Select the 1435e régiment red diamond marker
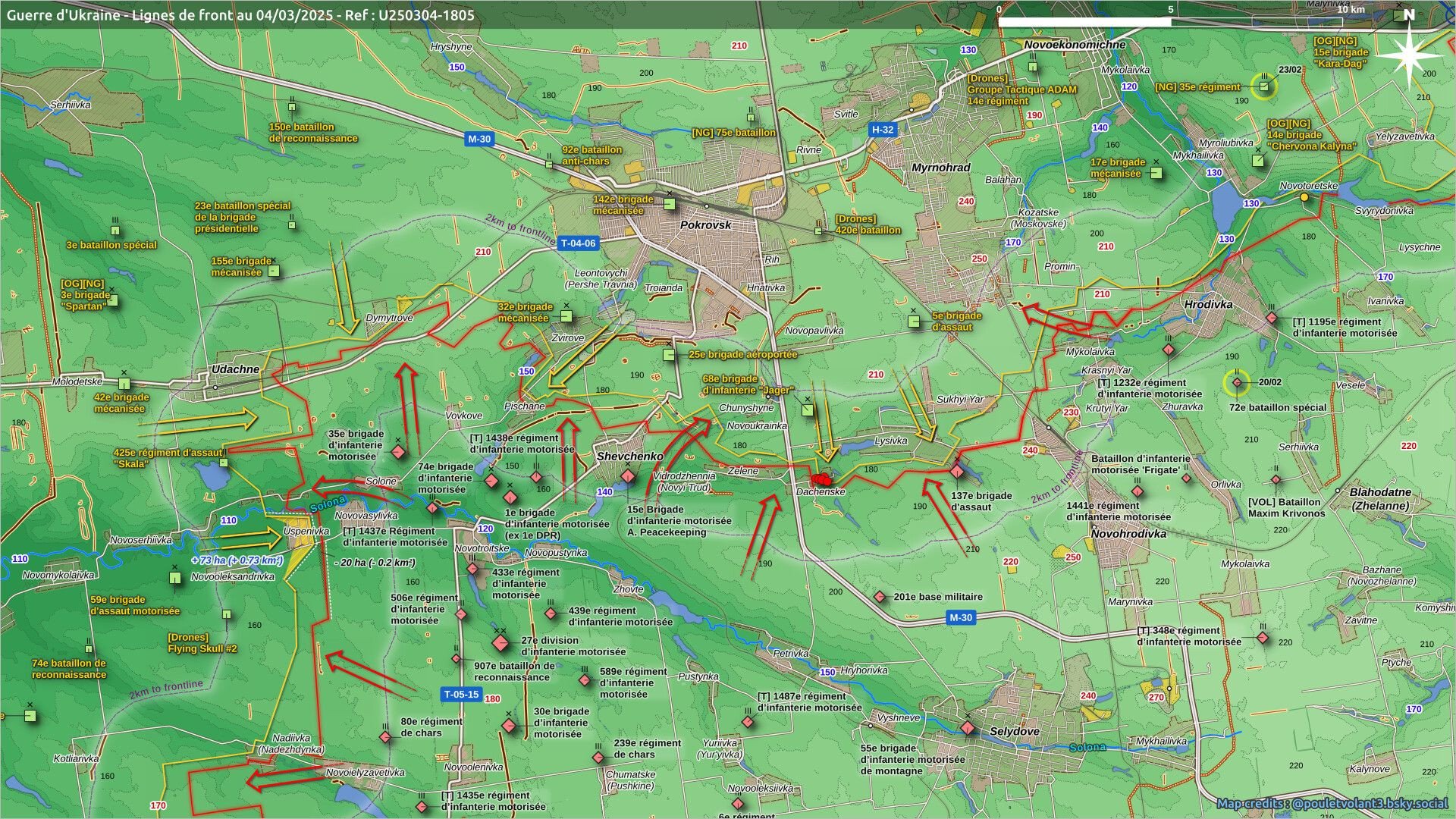This screenshot has height=819, width=1456. pos(422,807)
